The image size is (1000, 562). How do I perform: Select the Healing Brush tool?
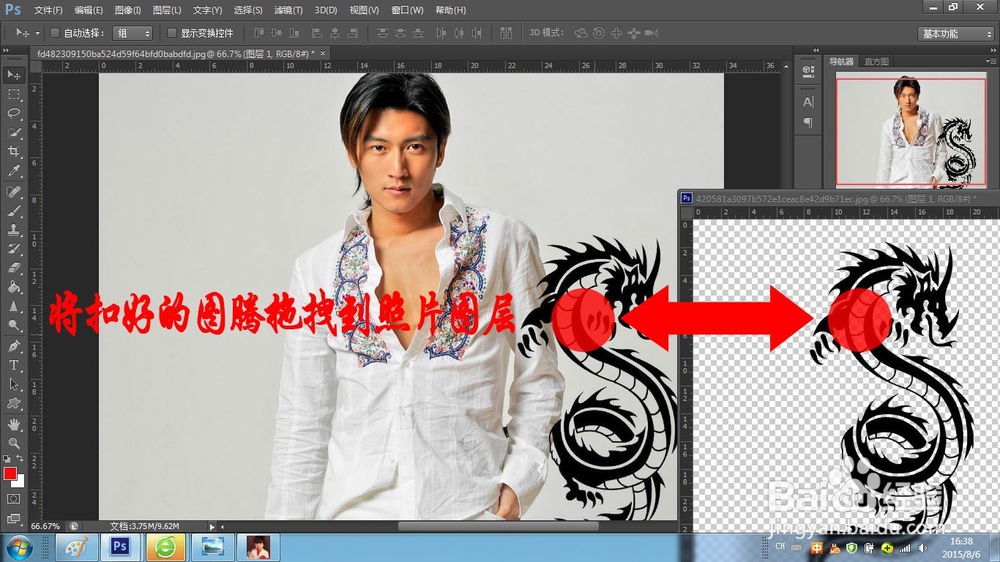point(13,191)
